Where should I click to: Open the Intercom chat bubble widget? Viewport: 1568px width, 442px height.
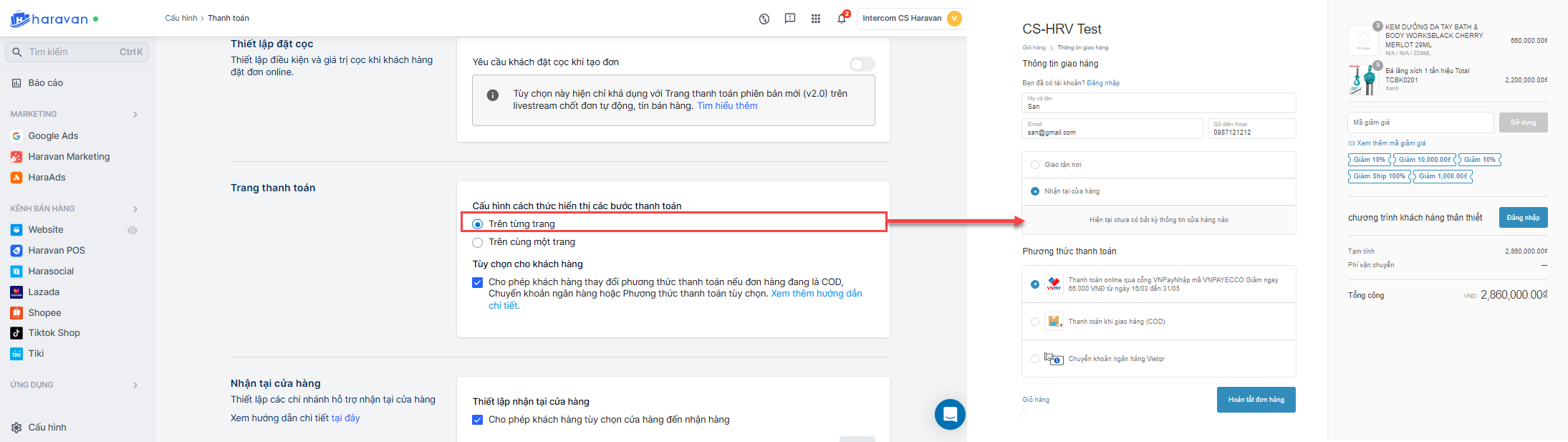[950, 414]
